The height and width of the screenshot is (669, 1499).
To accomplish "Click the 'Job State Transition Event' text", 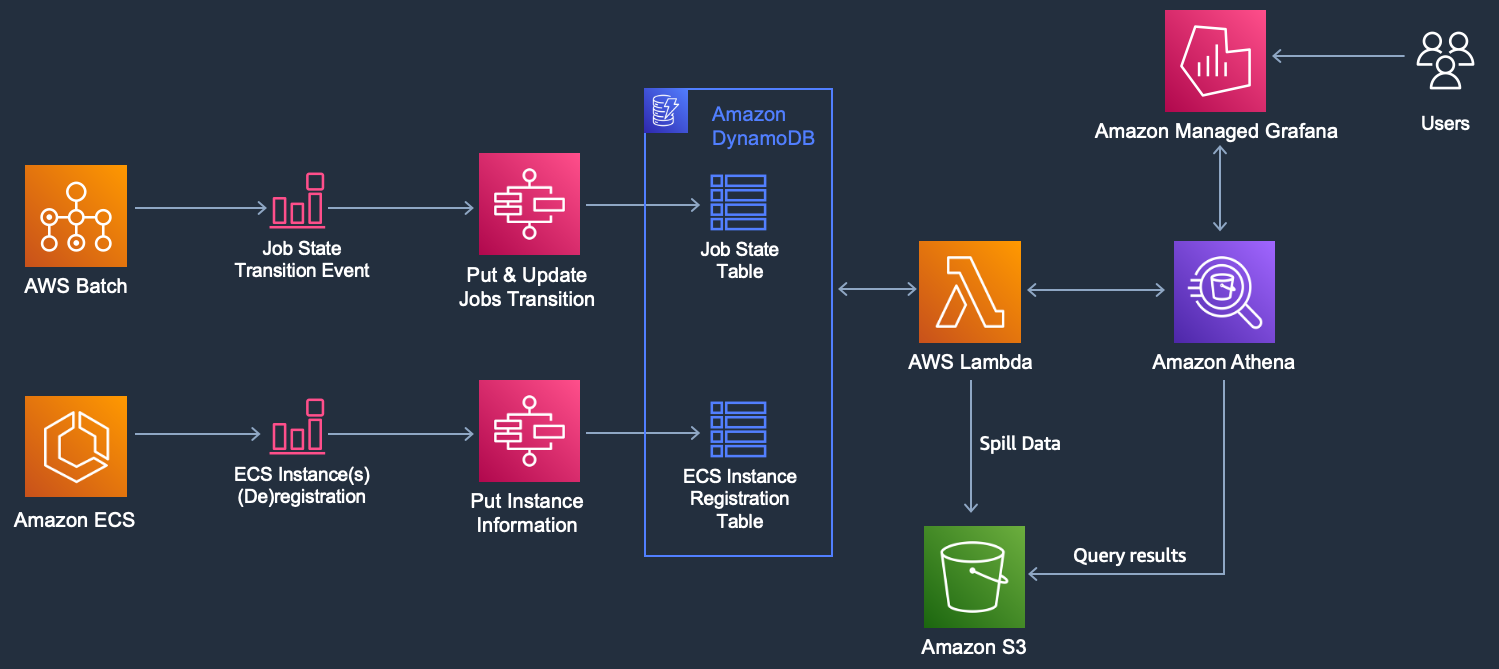I will click(x=302, y=259).
